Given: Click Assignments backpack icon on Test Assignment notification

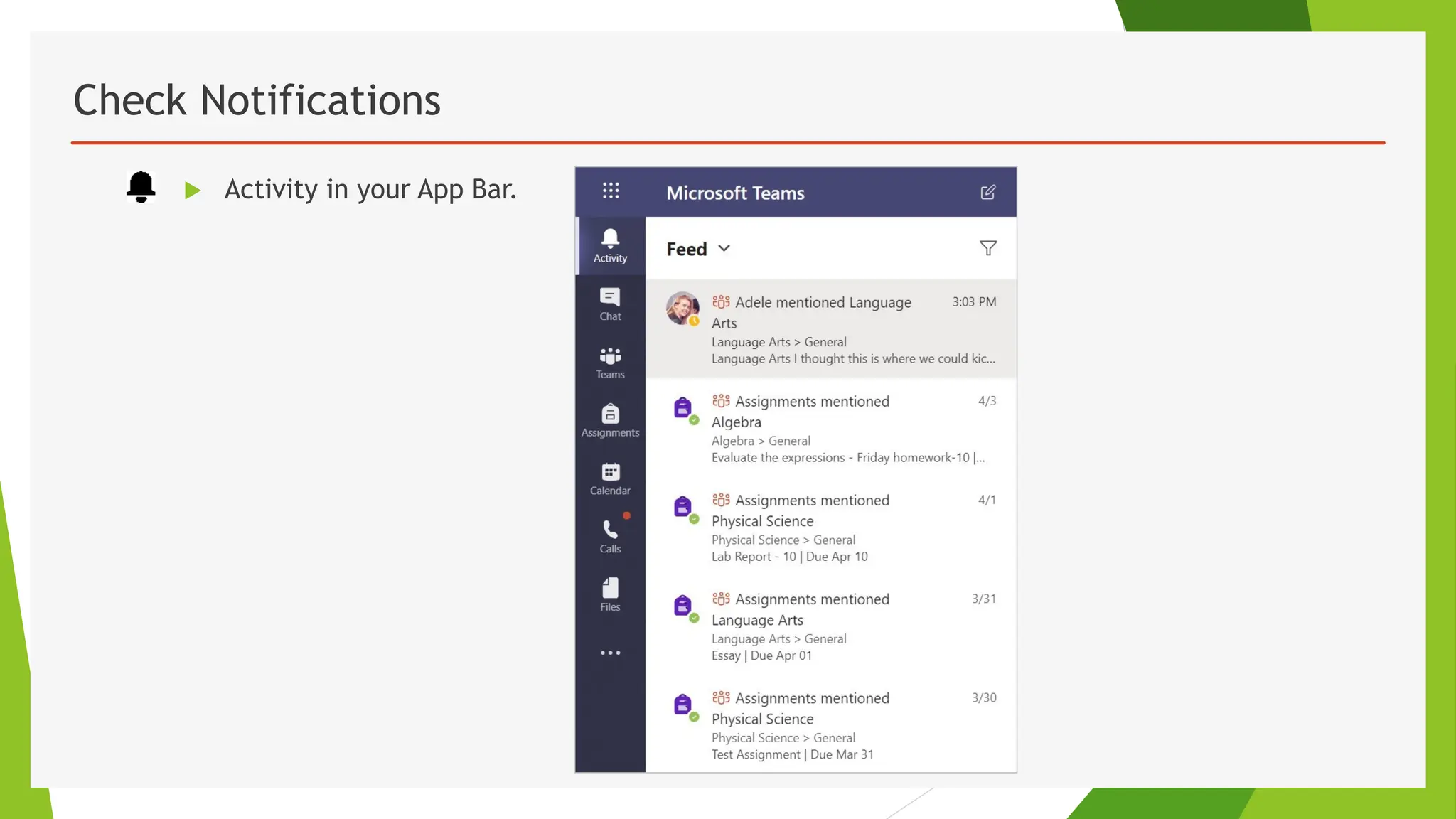Looking at the screenshot, I should pyautogui.click(x=683, y=705).
